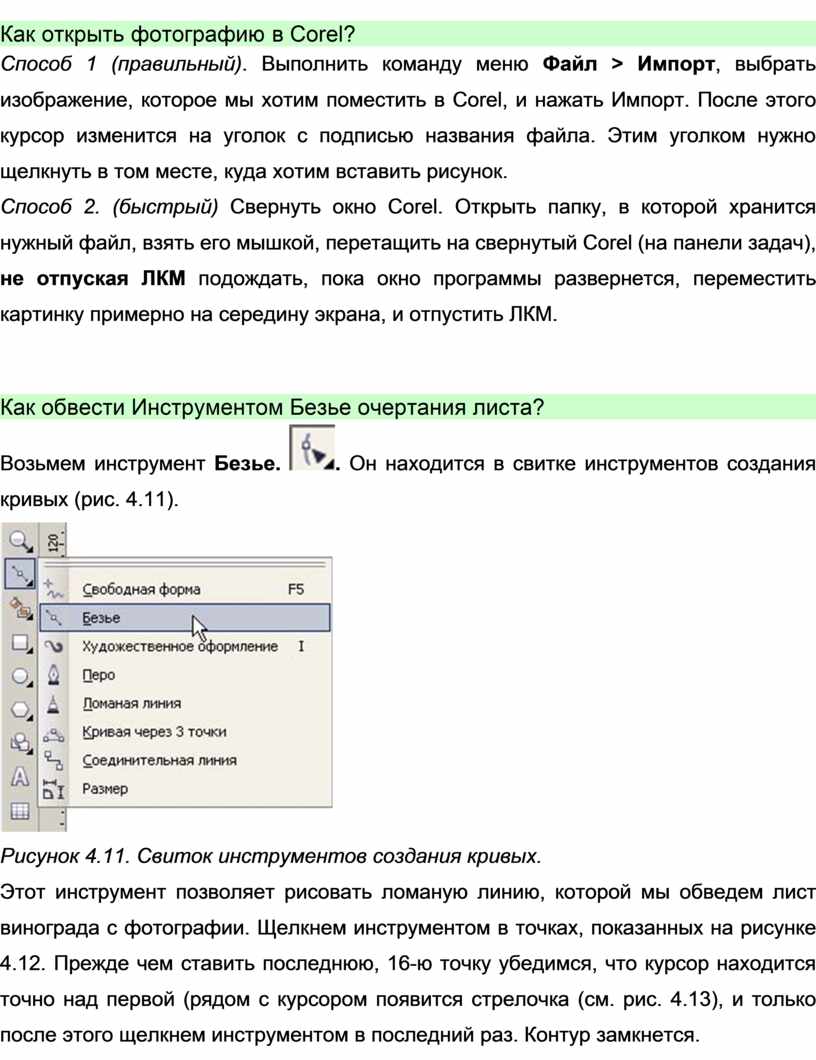This screenshot has height=1060, width=816.
Task: Click the bold phrase "не отпуская ЛКМ"
Action: (93, 279)
